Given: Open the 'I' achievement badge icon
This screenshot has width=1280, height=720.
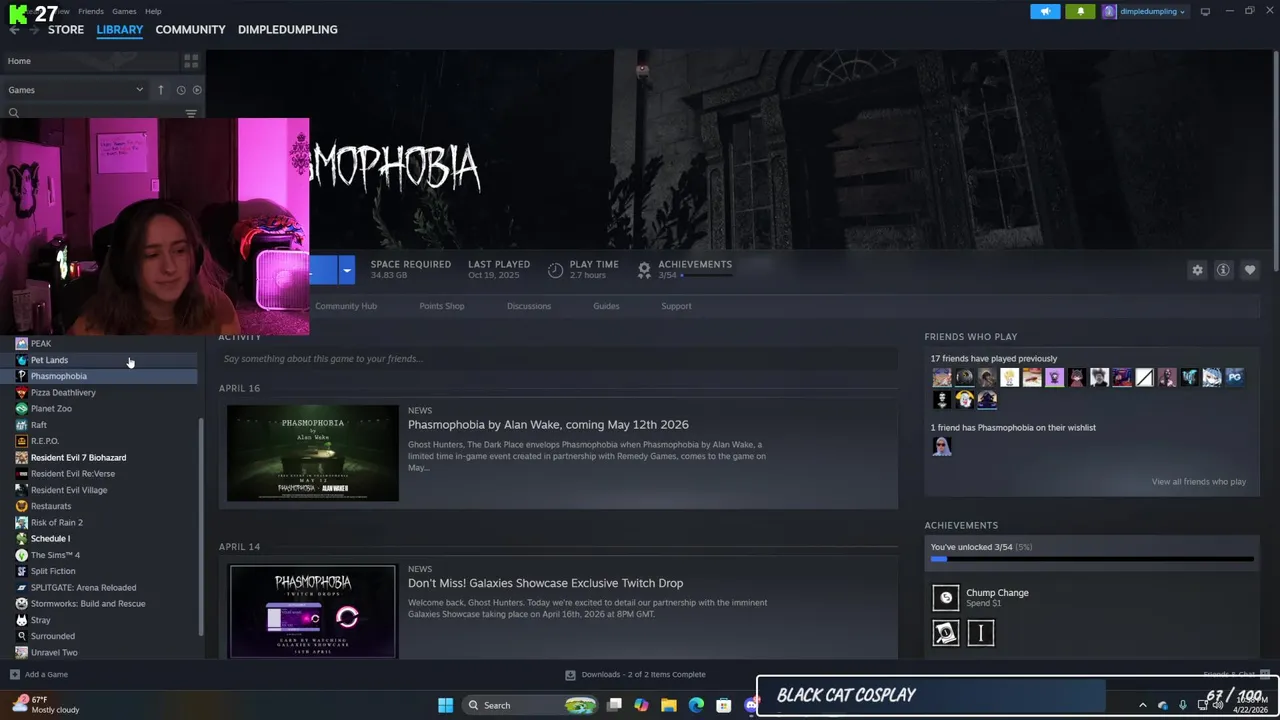Looking at the screenshot, I should click(981, 633).
